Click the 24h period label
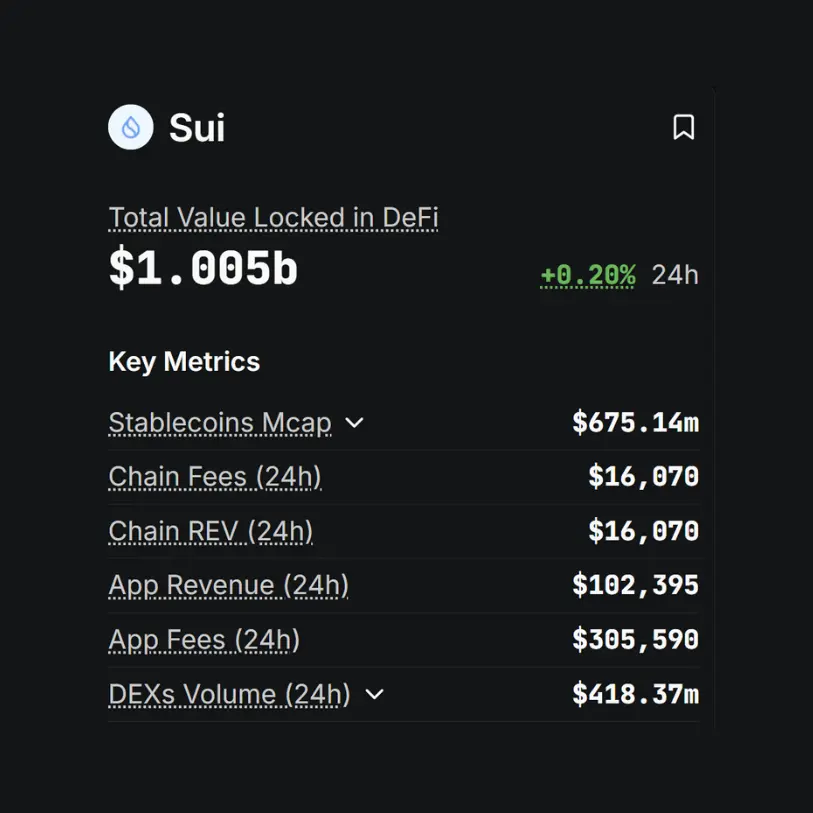The image size is (813, 813). pyautogui.click(x=675, y=275)
